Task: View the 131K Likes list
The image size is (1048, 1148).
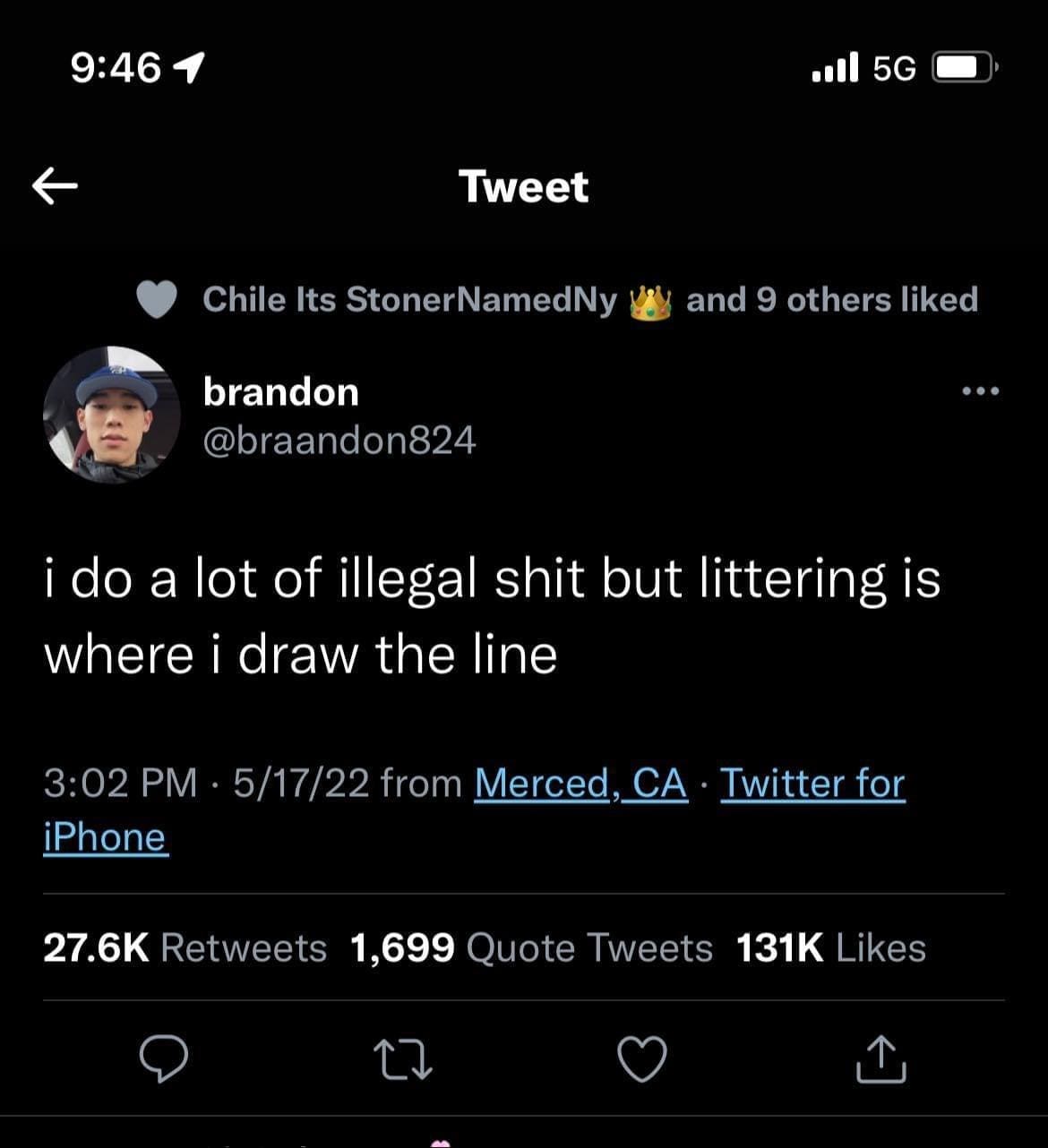Action: pyautogui.click(x=830, y=948)
